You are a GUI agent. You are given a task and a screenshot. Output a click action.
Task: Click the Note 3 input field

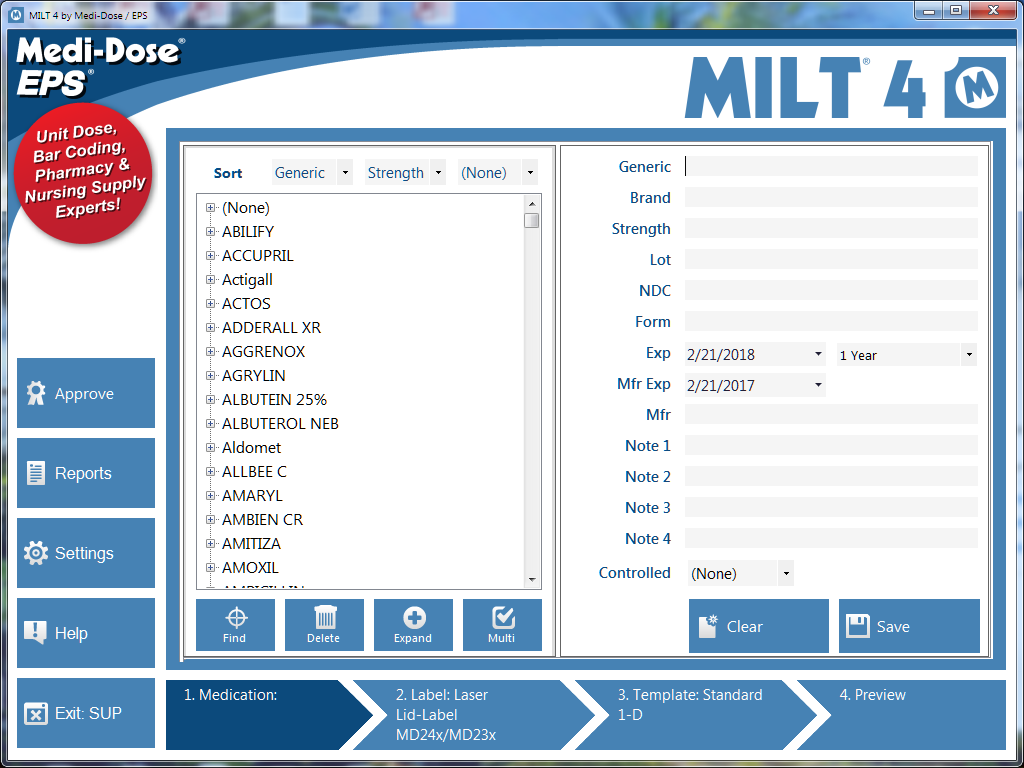click(x=831, y=507)
